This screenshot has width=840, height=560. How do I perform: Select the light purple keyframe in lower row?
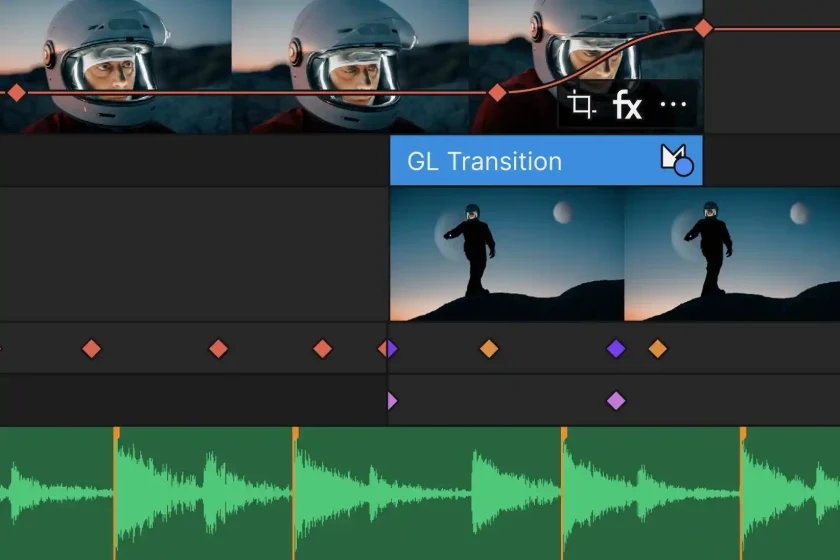click(616, 400)
